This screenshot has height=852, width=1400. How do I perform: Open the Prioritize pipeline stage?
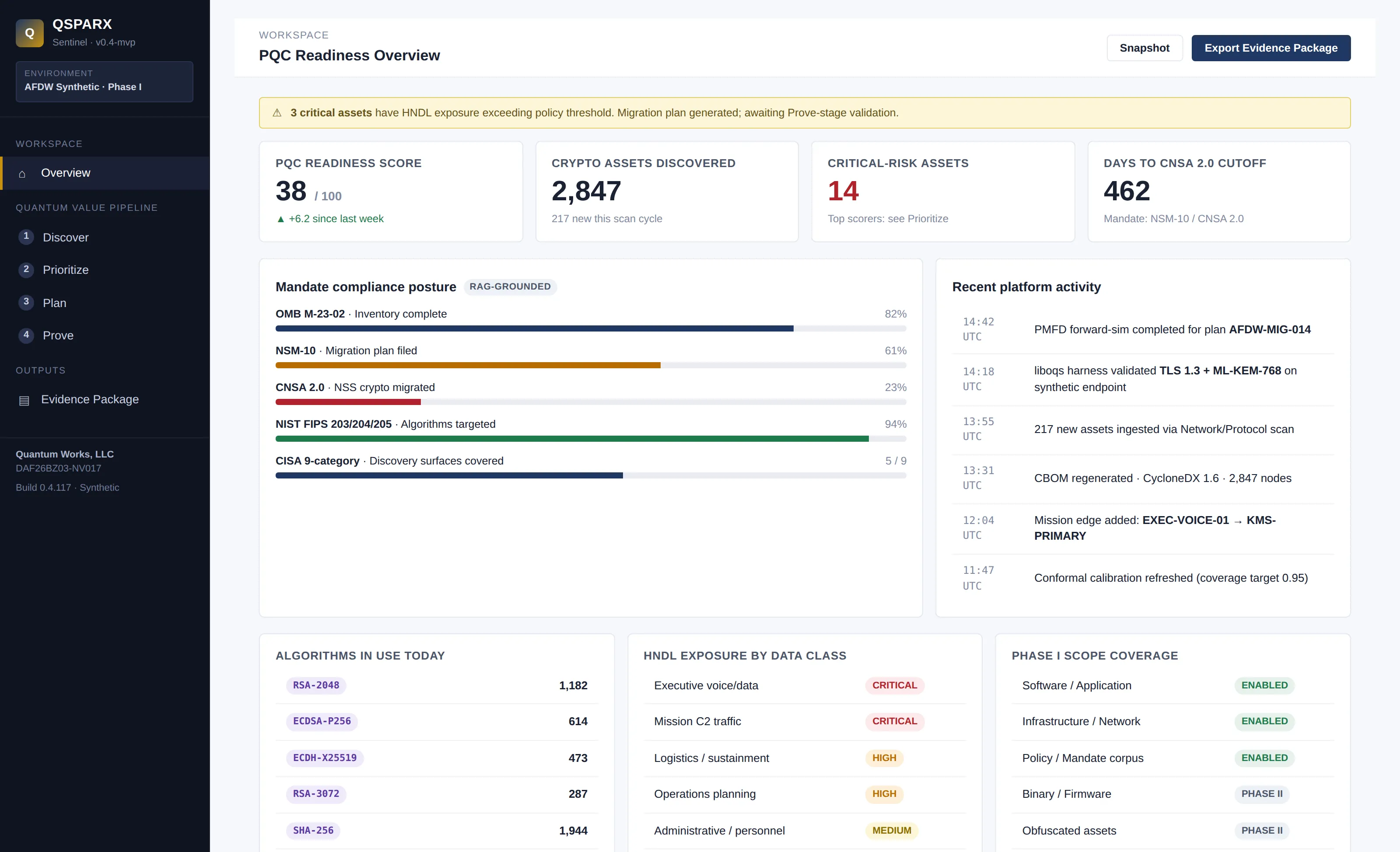(x=105, y=270)
